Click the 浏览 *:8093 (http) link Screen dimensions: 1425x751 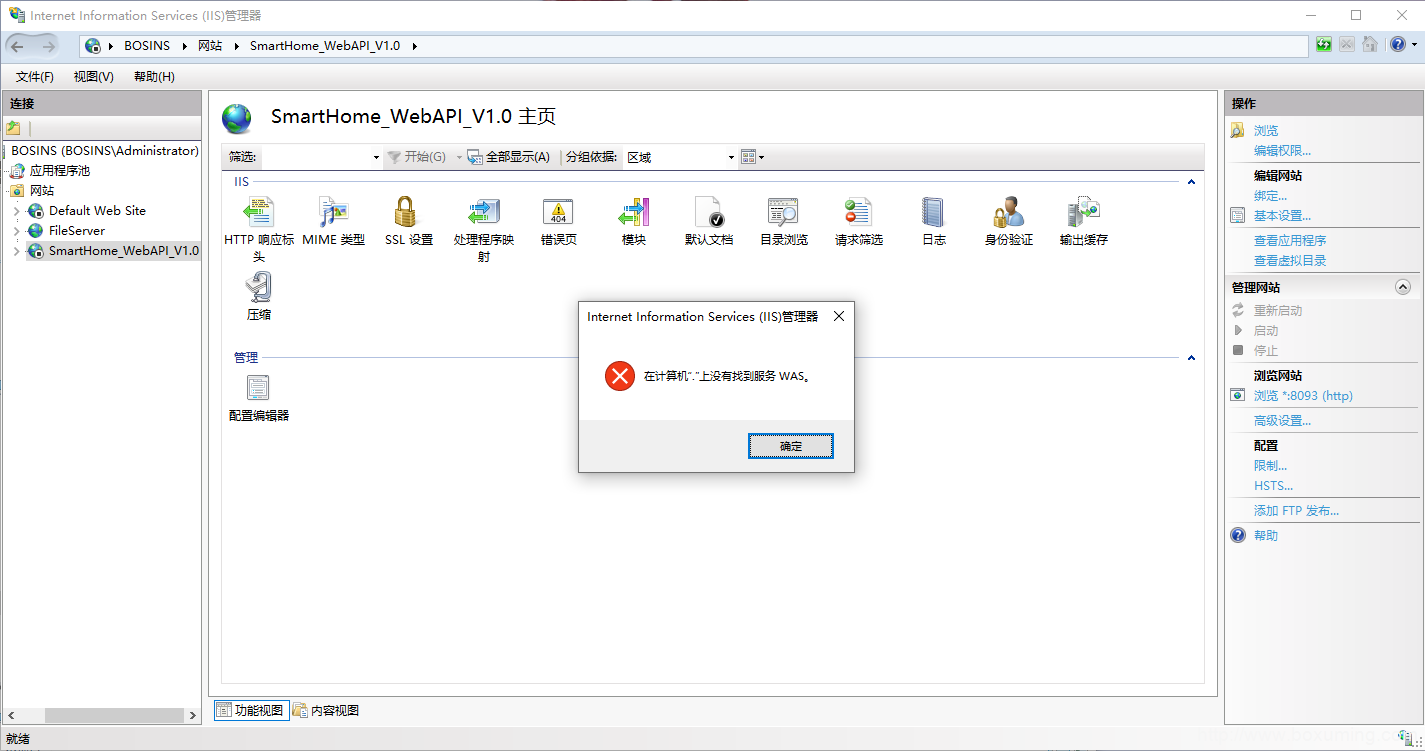tap(1303, 396)
